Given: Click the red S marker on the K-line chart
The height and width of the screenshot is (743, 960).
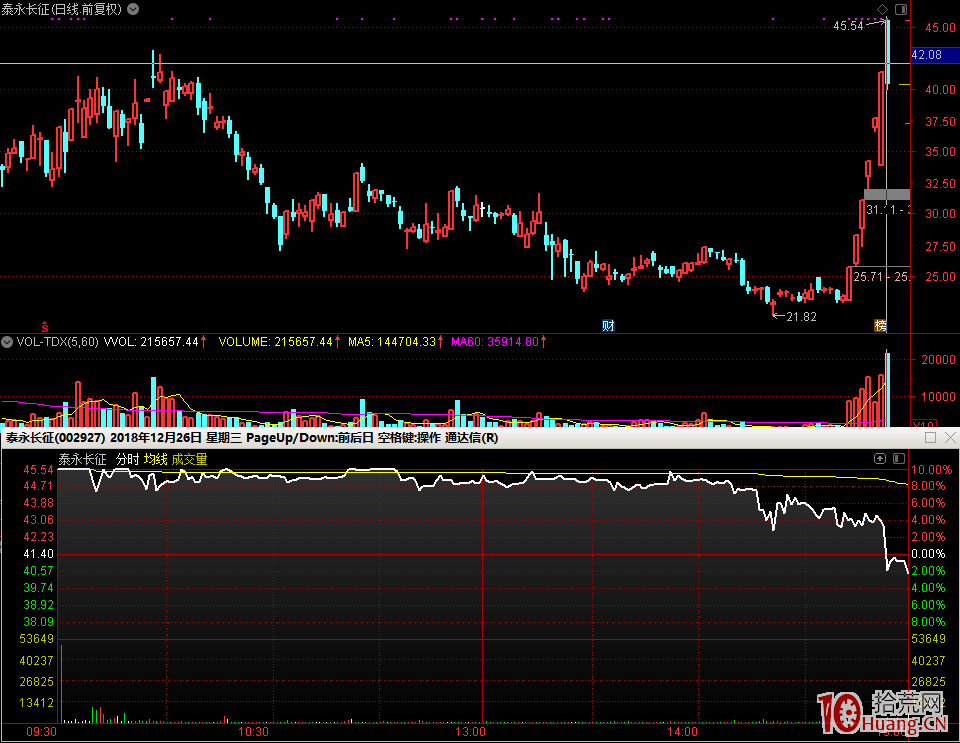Looking at the screenshot, I should 44,326.
